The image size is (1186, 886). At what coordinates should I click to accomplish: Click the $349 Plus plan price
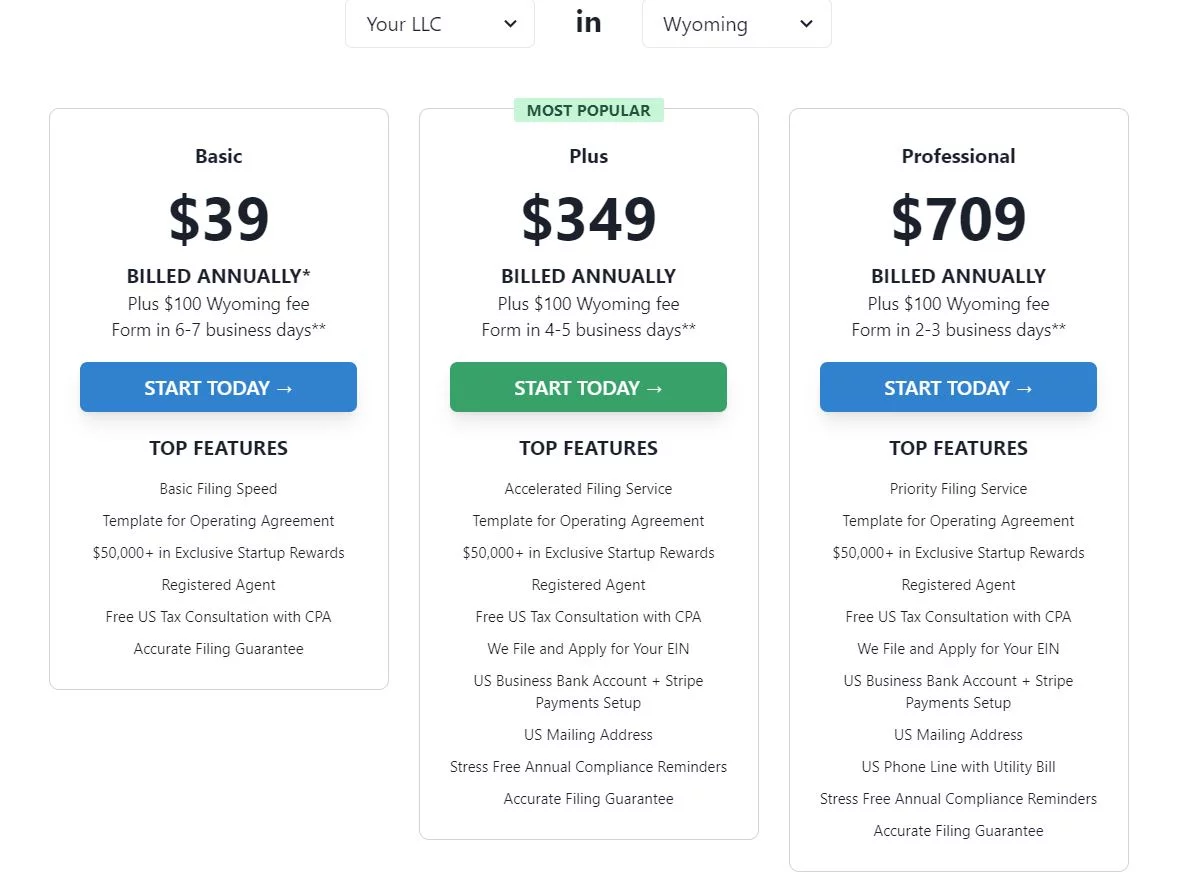588,220
